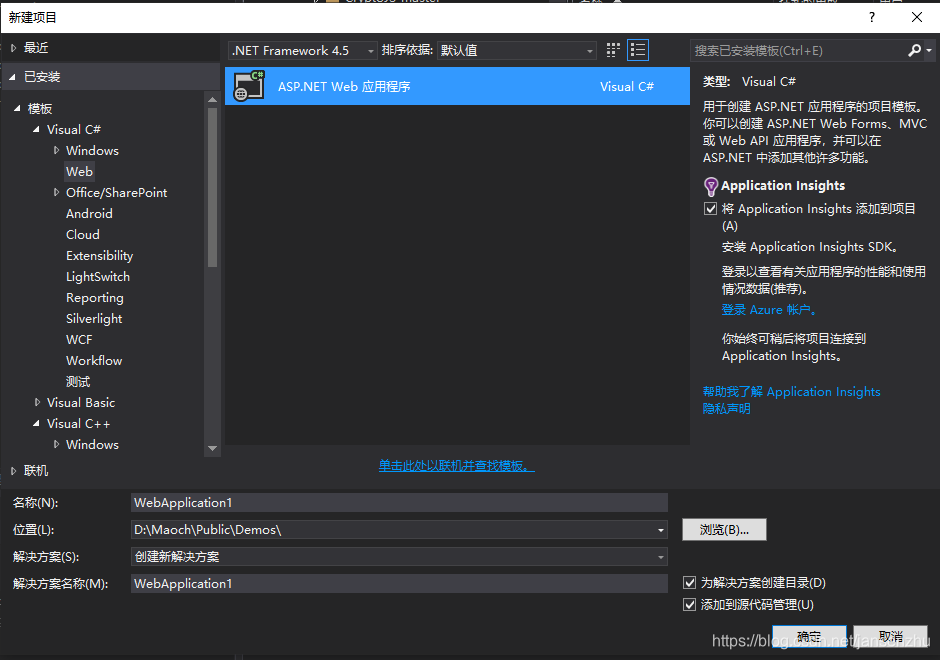This screenshot has width=940, height=660.
Task: Open help with the question mark
Action: pyautogui.click(x=872, y=17)
